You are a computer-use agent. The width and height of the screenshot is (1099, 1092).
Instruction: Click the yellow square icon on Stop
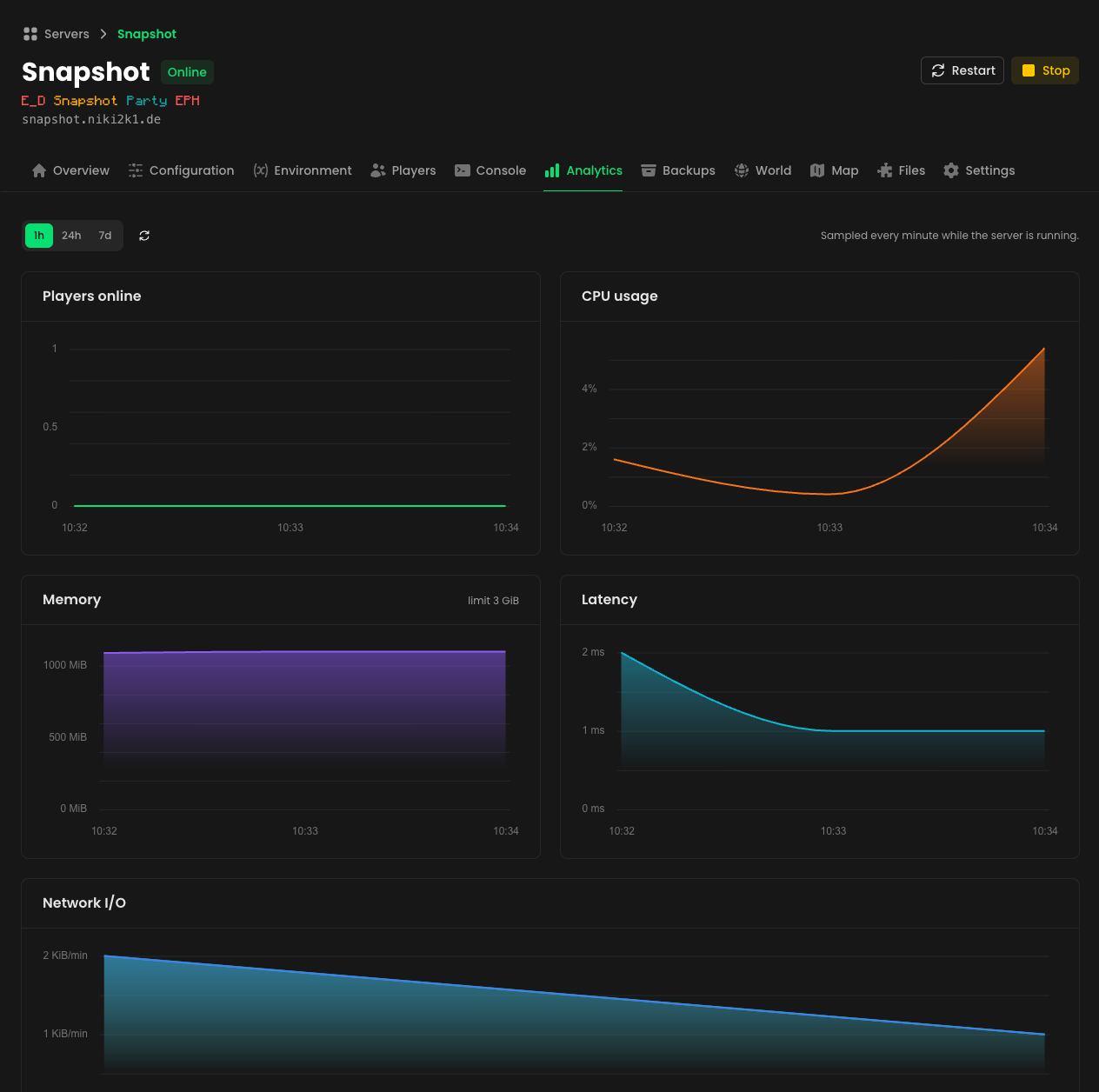coord(1029,70)
